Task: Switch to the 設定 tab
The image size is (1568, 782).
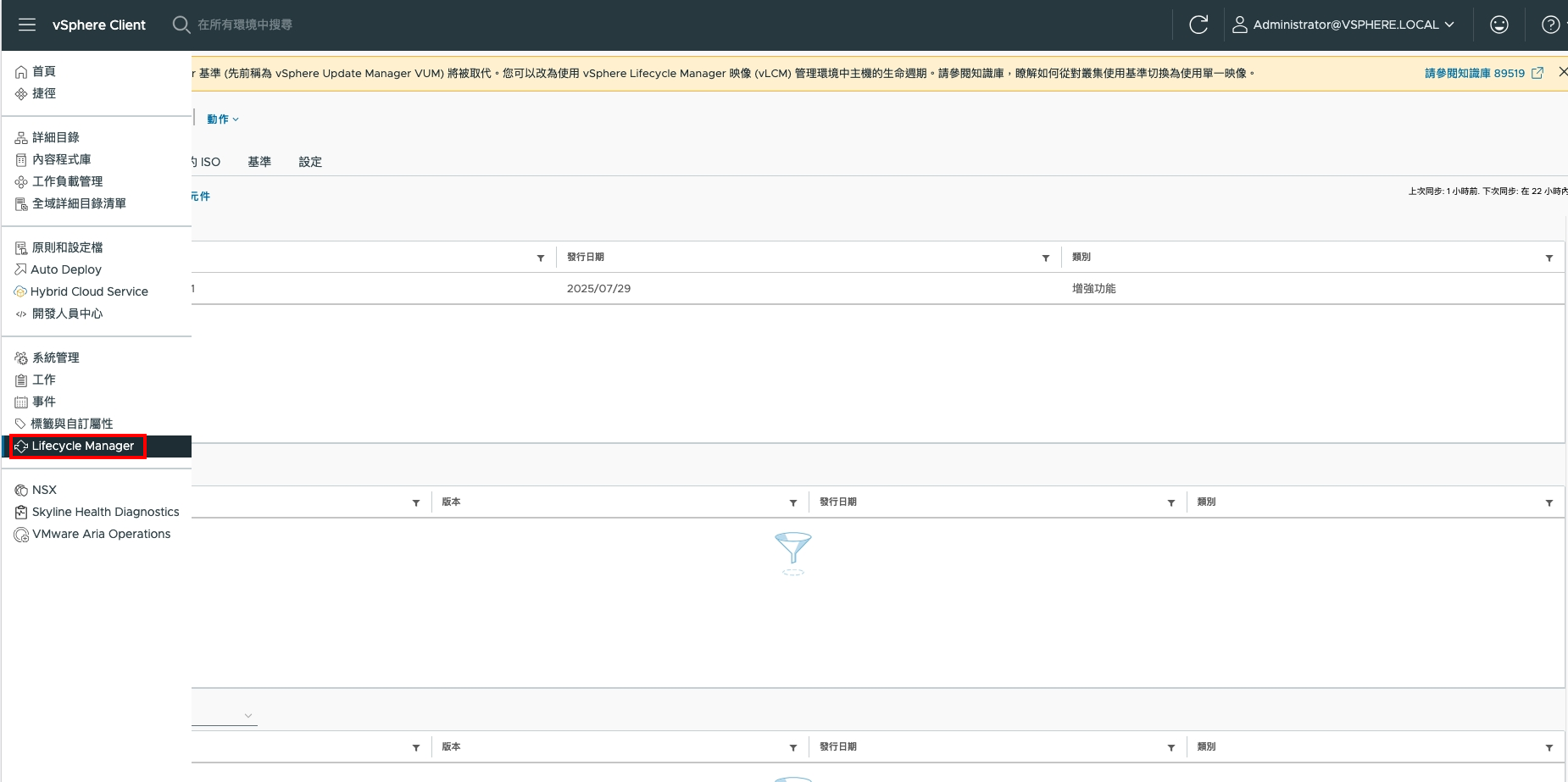Action: click(x=310, y=162)
